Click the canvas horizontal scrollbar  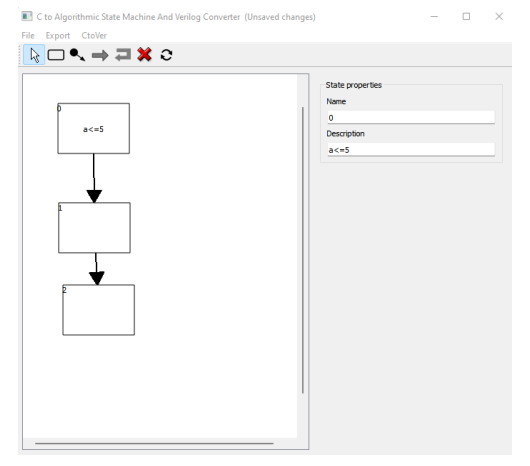[x=154, y=443]
